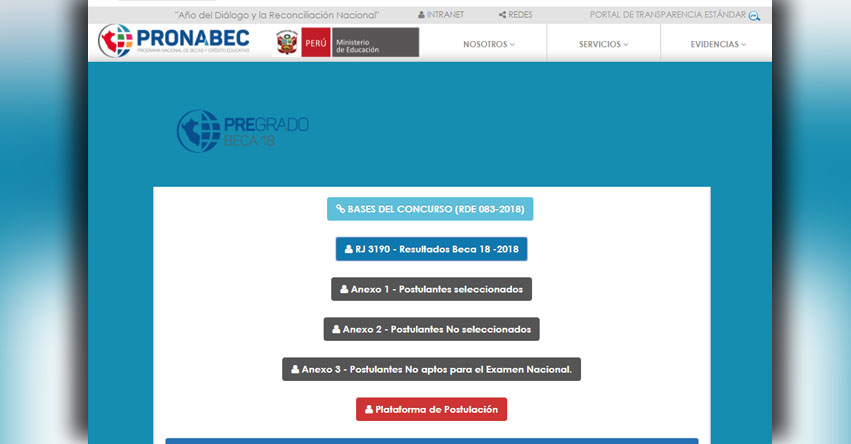
Task: Open Portal de Transparencia Estándar link
Action: point(668,15)
